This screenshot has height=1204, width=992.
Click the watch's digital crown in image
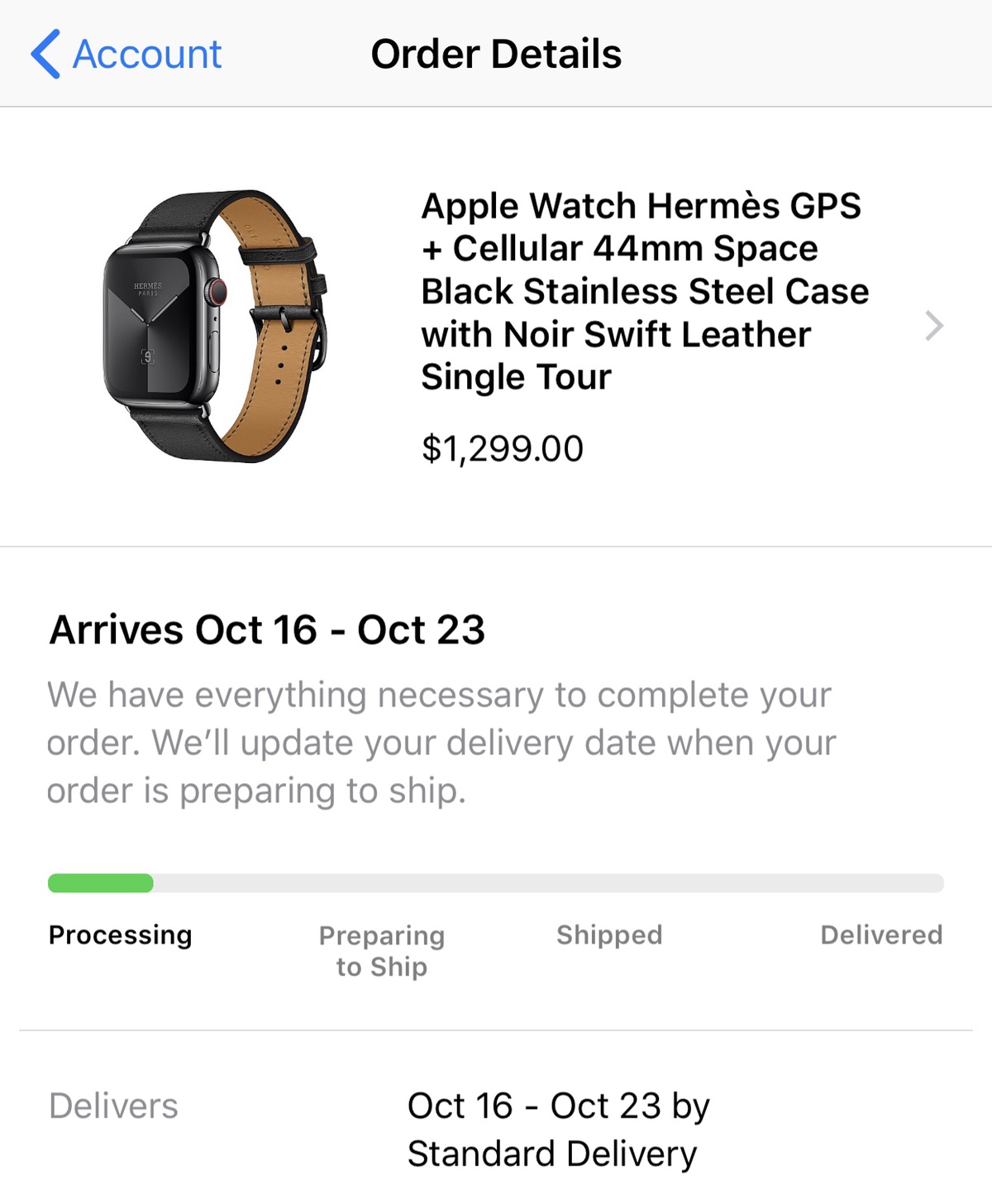pos(217,291)
